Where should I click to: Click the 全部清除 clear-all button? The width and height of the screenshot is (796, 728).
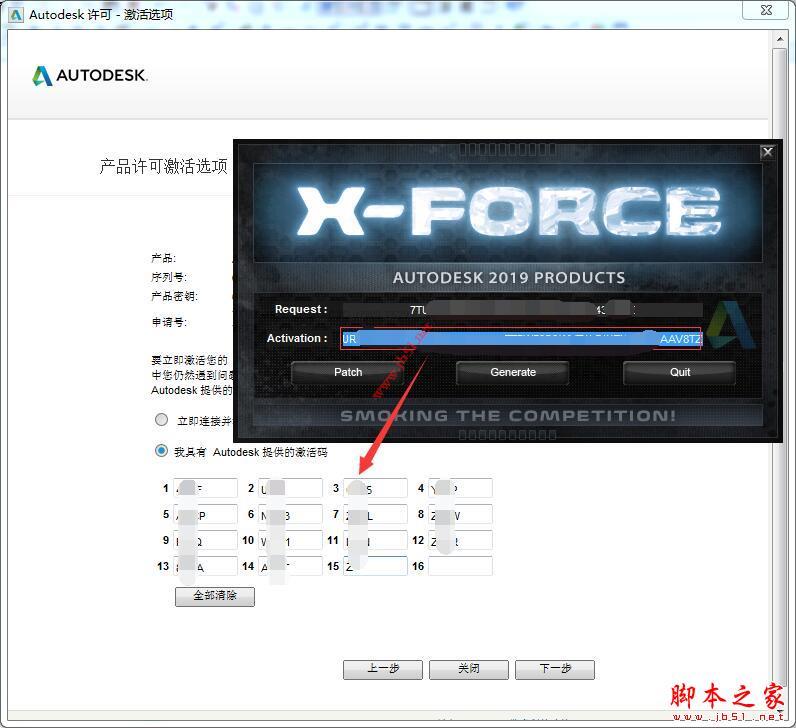tap(215, 597)
